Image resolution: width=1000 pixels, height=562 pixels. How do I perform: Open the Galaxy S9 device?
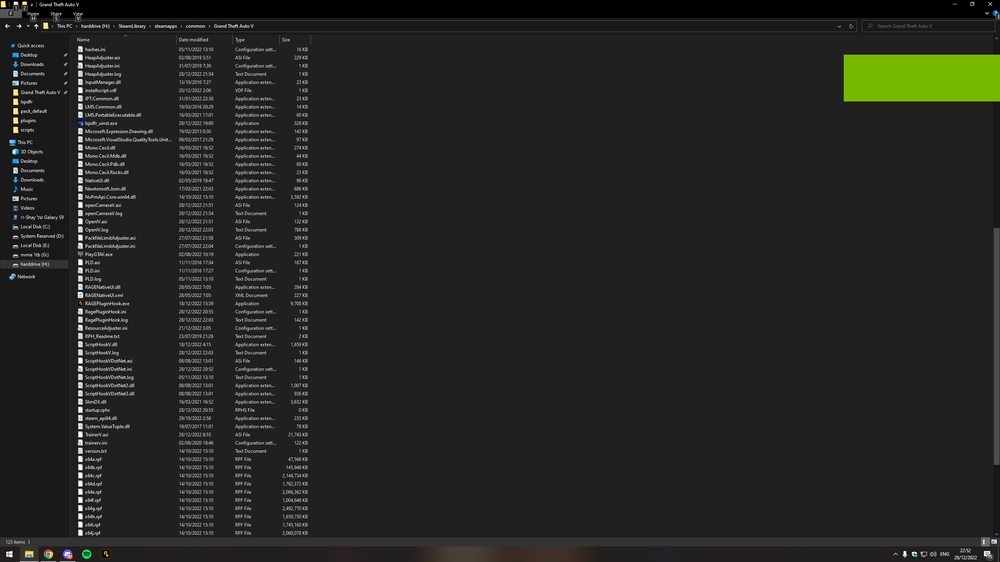[41, 218]
